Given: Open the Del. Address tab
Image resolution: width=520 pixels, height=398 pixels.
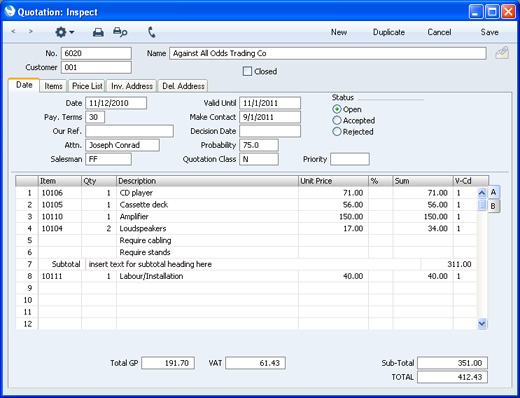Looking at the screenshot, I should click(183, 86).
